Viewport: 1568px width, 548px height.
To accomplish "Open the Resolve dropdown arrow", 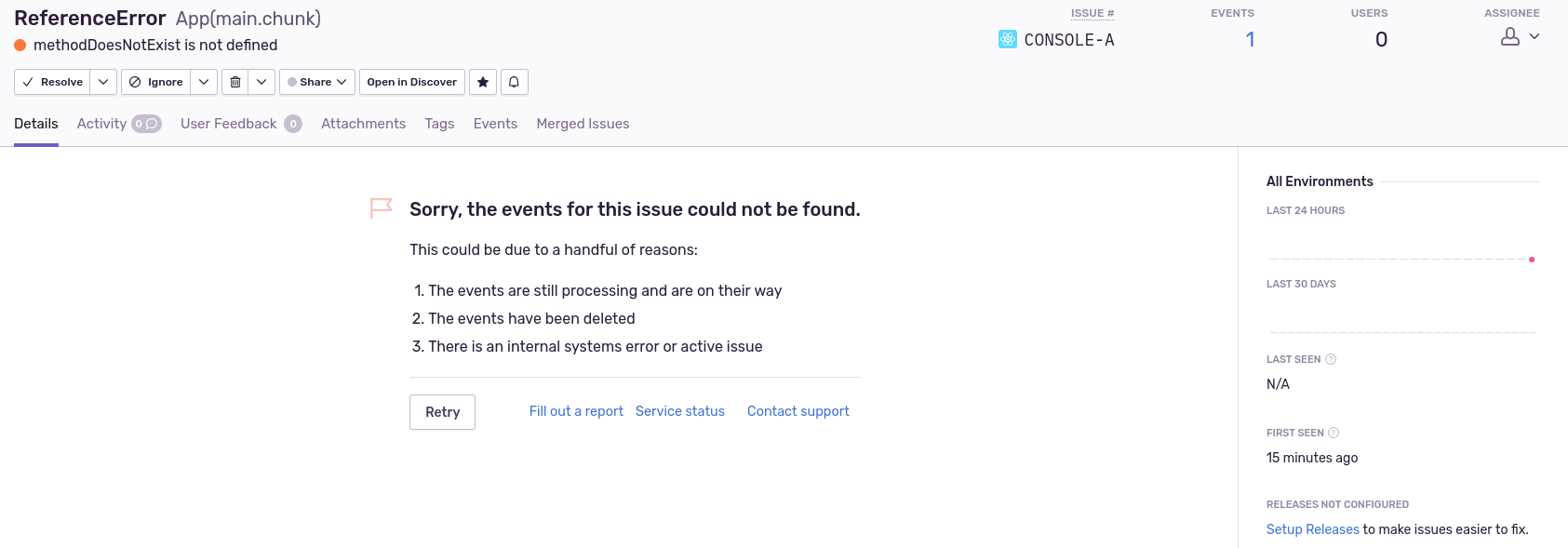I will pos(102,82).
